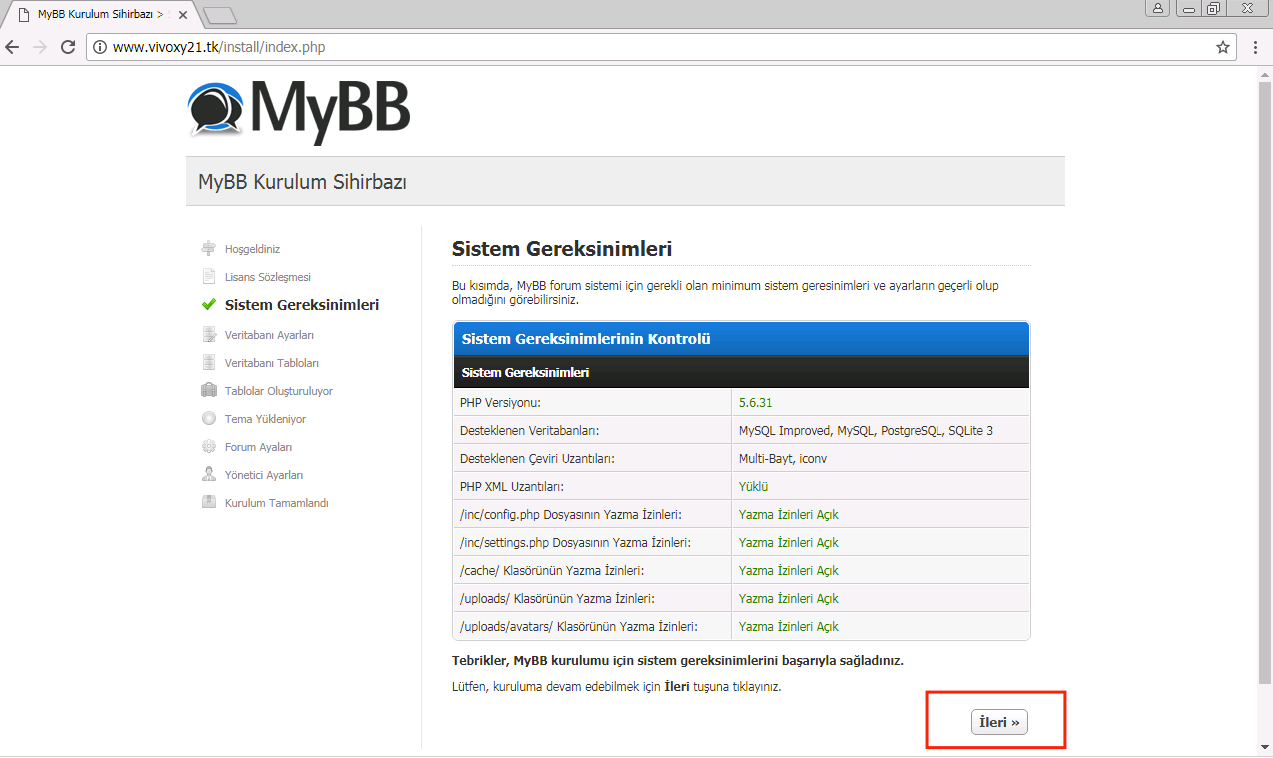Click the Bu kısımda intro paragraph
This screenshot has width=1273, height=758.
(x=725, y=292)
